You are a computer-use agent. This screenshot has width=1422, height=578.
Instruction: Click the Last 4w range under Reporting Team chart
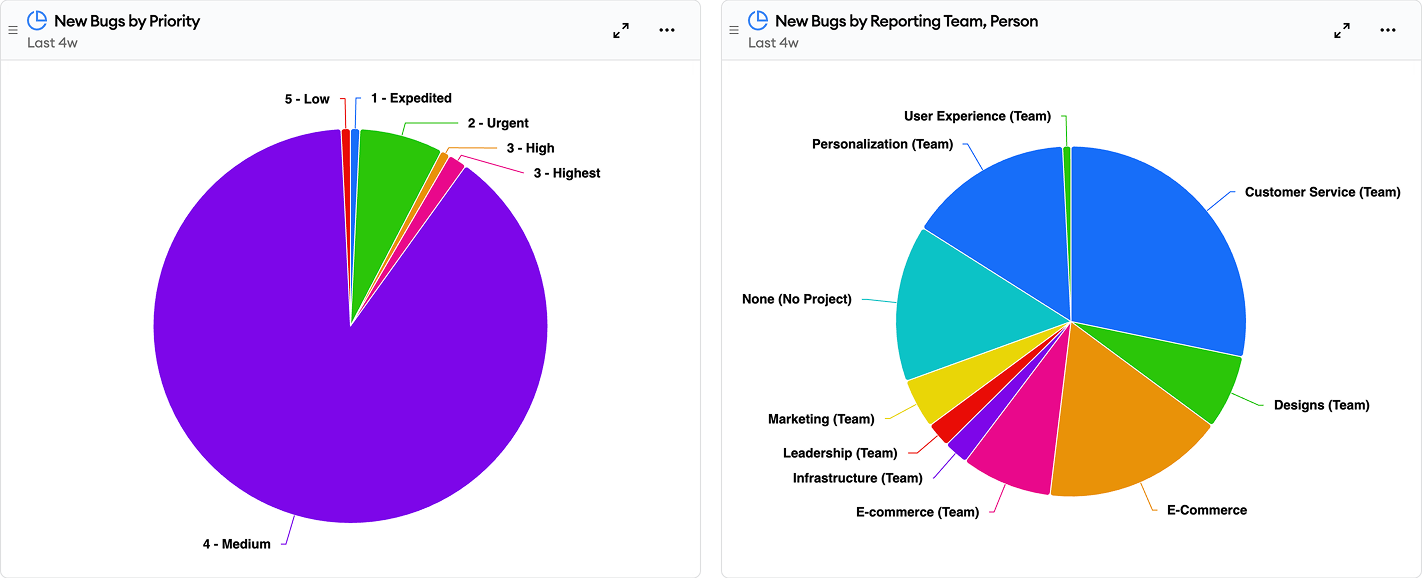coord(774,43)
